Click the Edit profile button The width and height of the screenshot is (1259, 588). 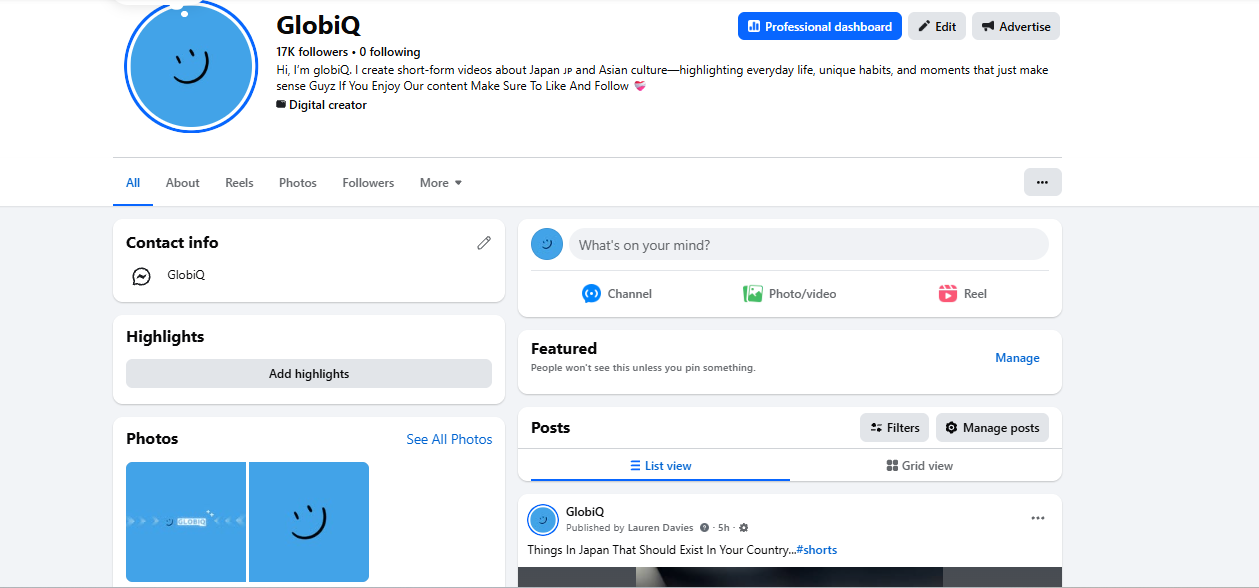click(x=937, y=26)
